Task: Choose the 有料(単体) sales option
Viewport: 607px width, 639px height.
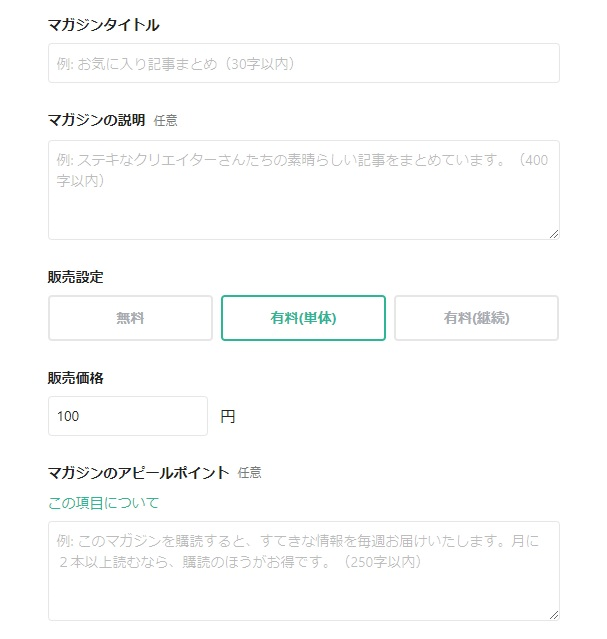Action: [x=303, y=318]
